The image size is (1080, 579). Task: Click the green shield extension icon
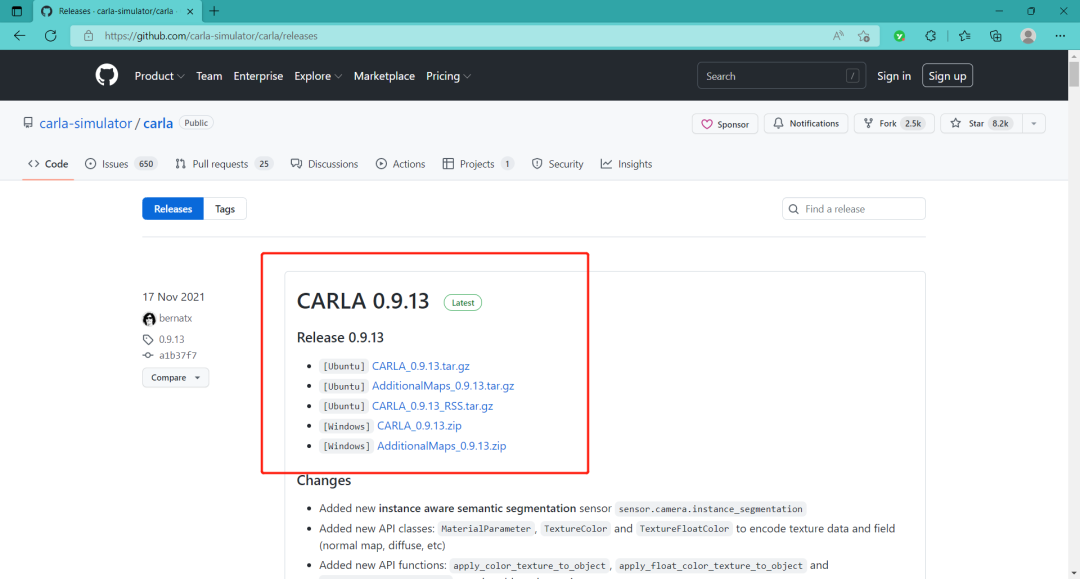[900, 36]
